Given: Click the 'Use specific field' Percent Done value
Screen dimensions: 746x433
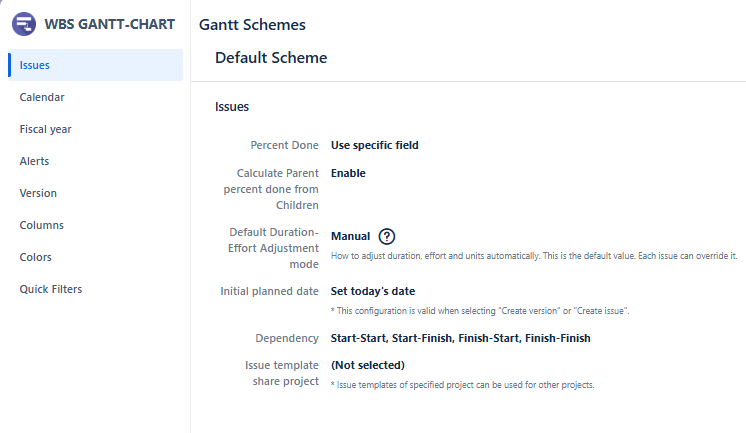Looking at the screenshot, I should point(374,145).
